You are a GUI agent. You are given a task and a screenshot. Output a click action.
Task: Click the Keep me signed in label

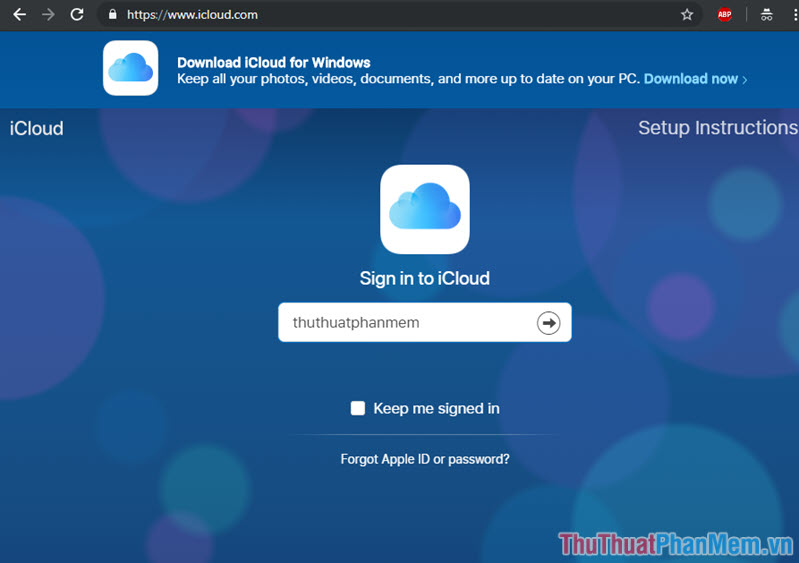[x=436, y=409]
